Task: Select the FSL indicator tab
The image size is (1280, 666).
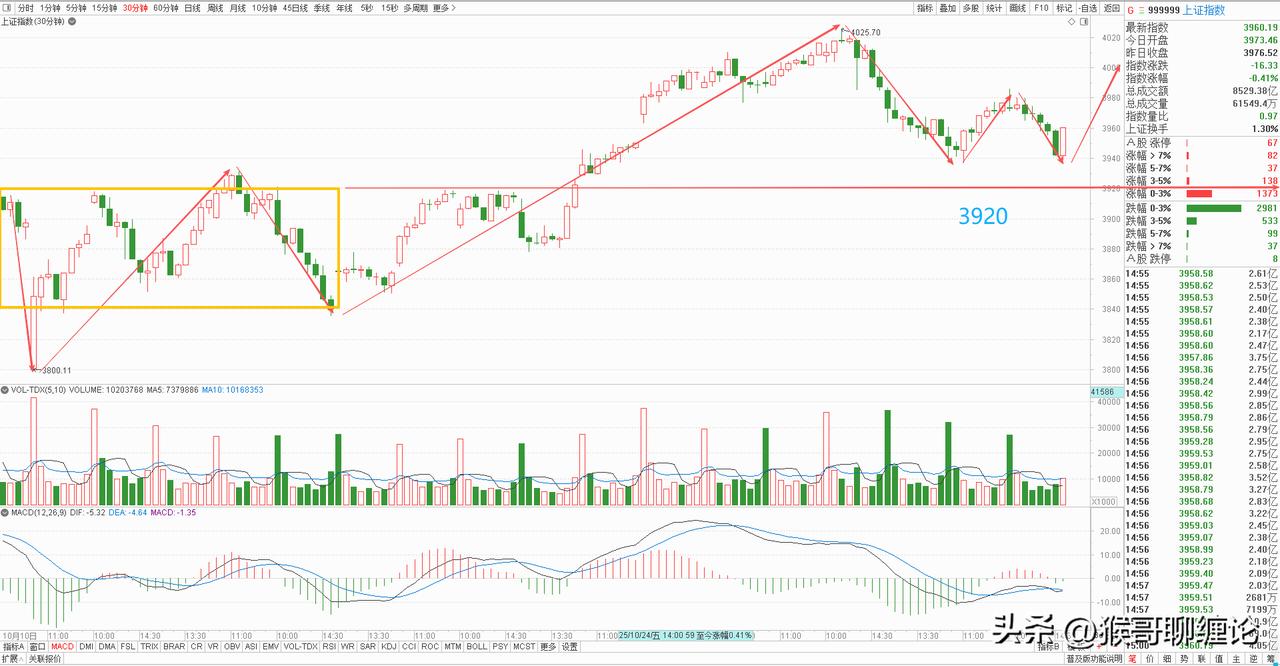Action: 128,647
